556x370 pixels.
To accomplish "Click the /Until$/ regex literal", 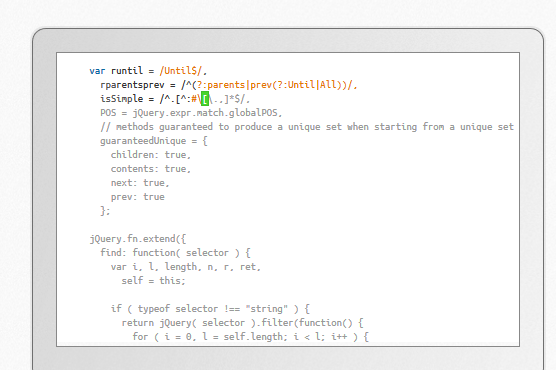I will click(181, 71).
